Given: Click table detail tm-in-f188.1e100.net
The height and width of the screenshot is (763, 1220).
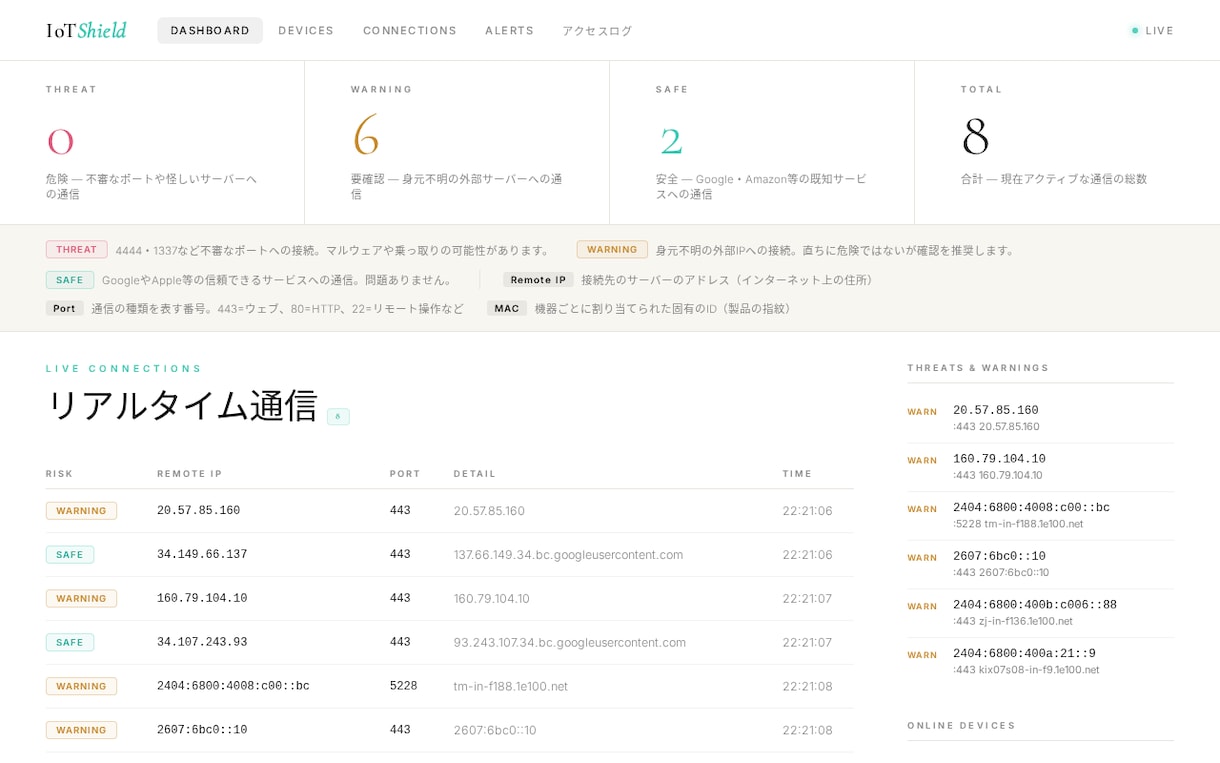Looking at the screenshot, I should pos(511,687).
